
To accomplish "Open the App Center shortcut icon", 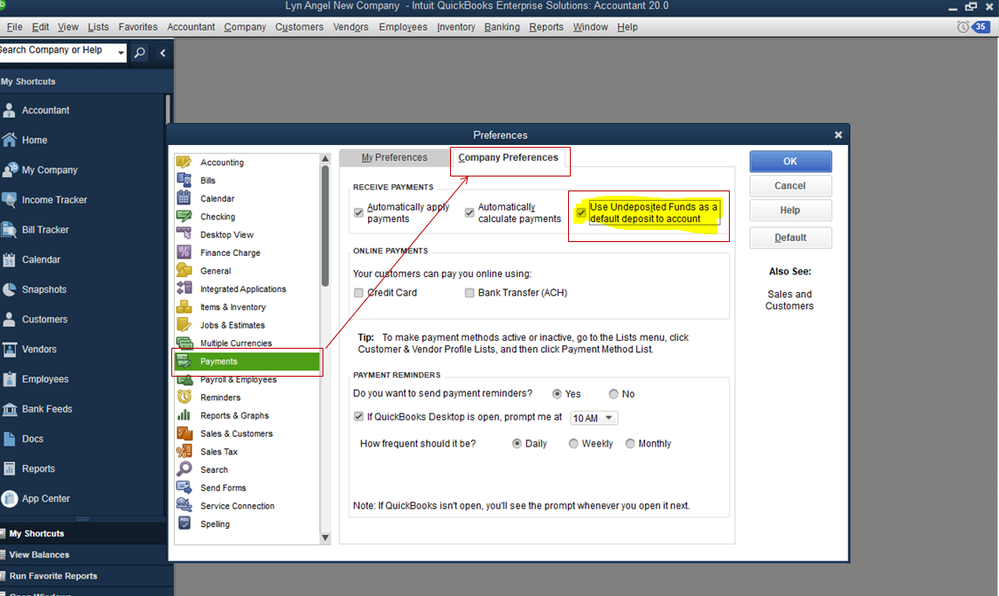I will coord(9,498).
